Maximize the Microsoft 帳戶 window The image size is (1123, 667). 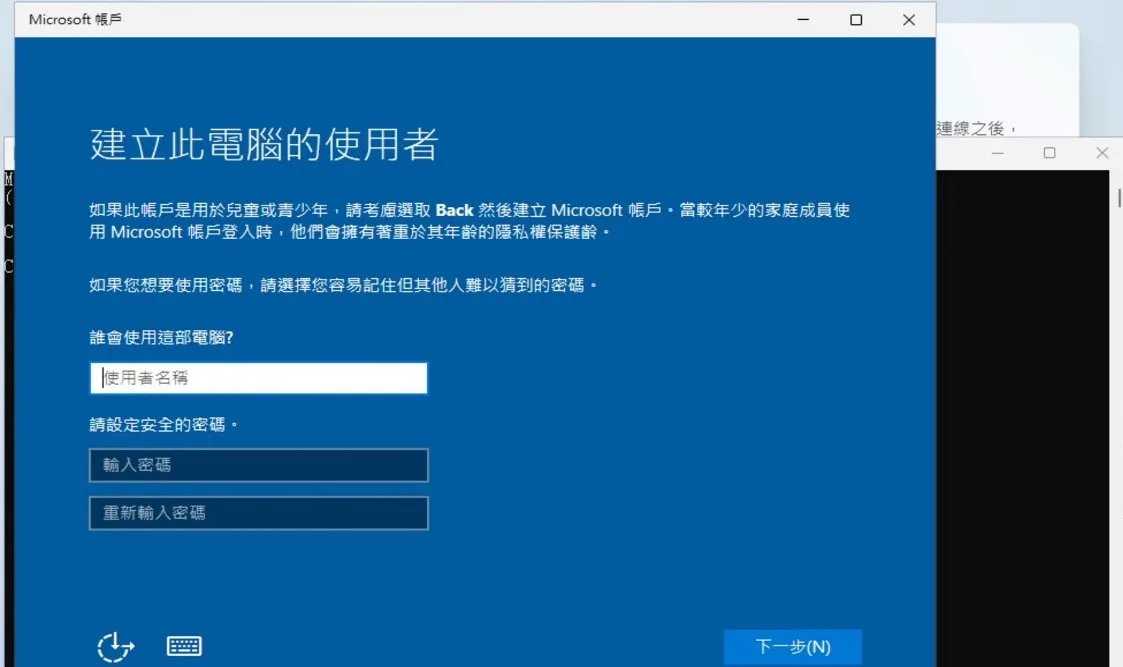click(856, 20)
